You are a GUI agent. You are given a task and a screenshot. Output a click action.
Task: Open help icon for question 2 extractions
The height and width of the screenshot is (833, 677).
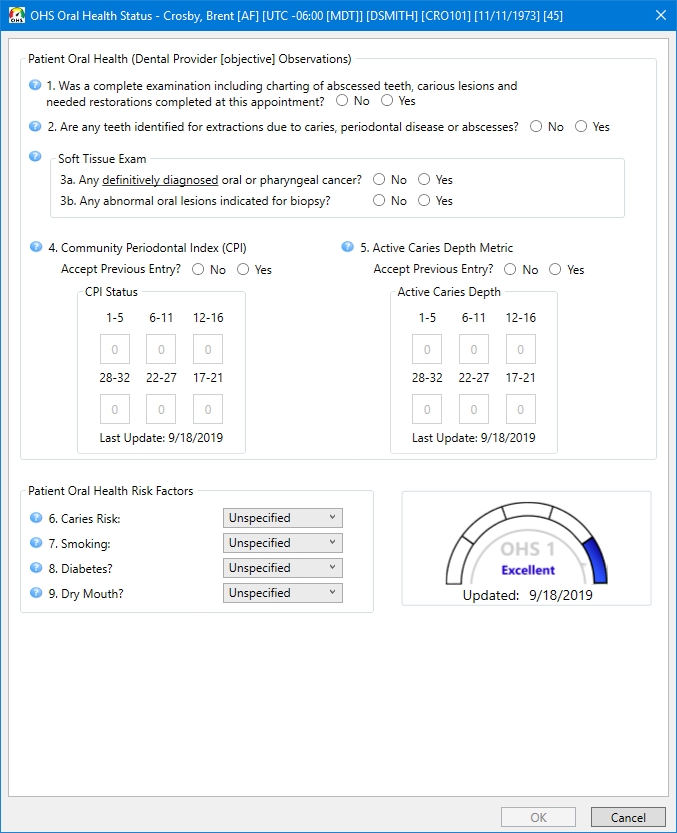[35, 126]
